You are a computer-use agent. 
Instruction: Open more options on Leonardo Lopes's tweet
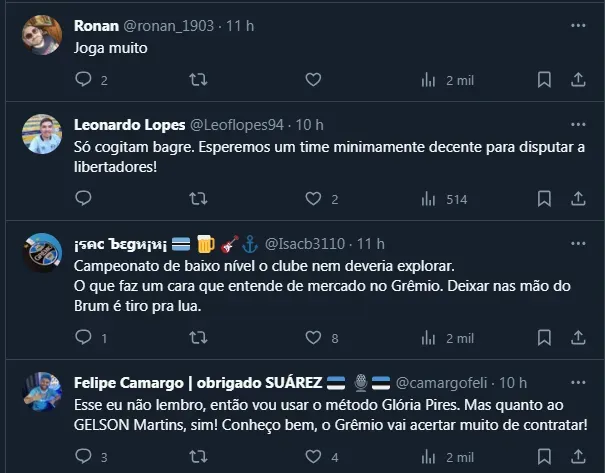577,125
